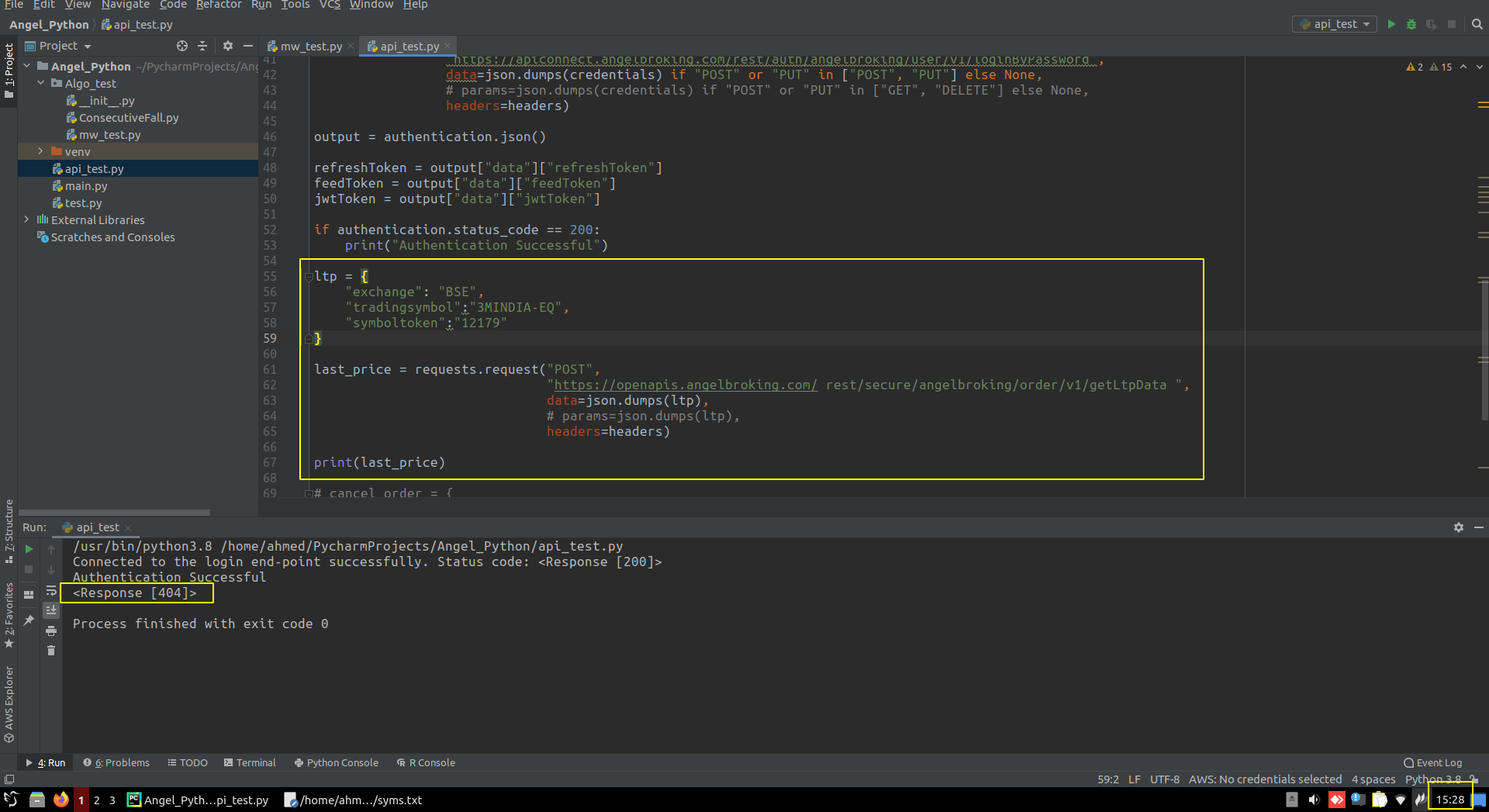Open Search Everywhere magnifier icon

click(1477, 24)
